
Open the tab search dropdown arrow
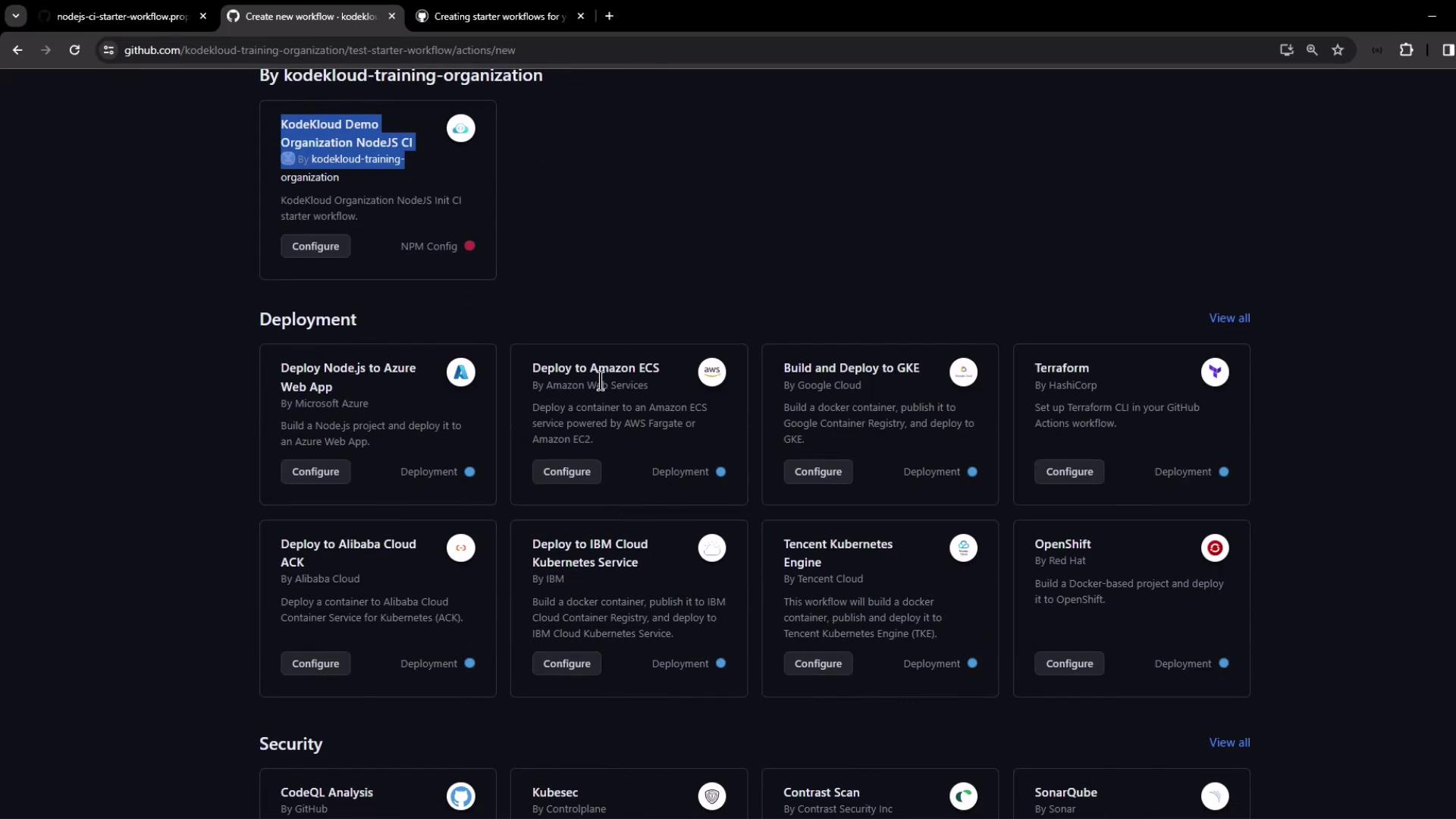[16, 16]
